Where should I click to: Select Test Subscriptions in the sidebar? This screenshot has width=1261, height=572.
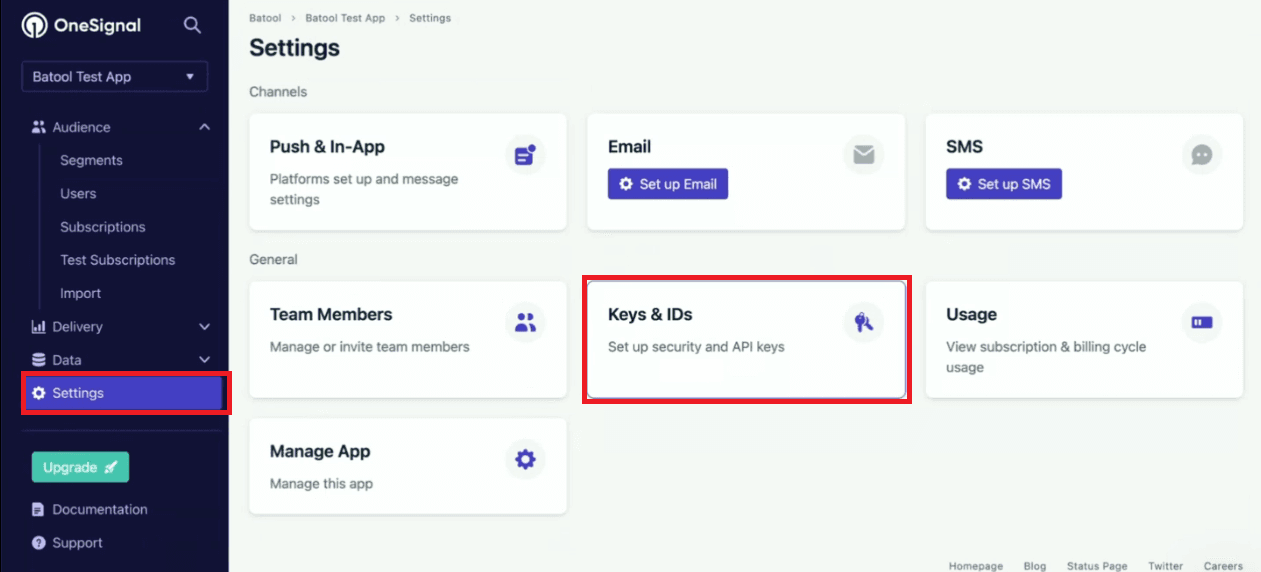click(117, 260)
